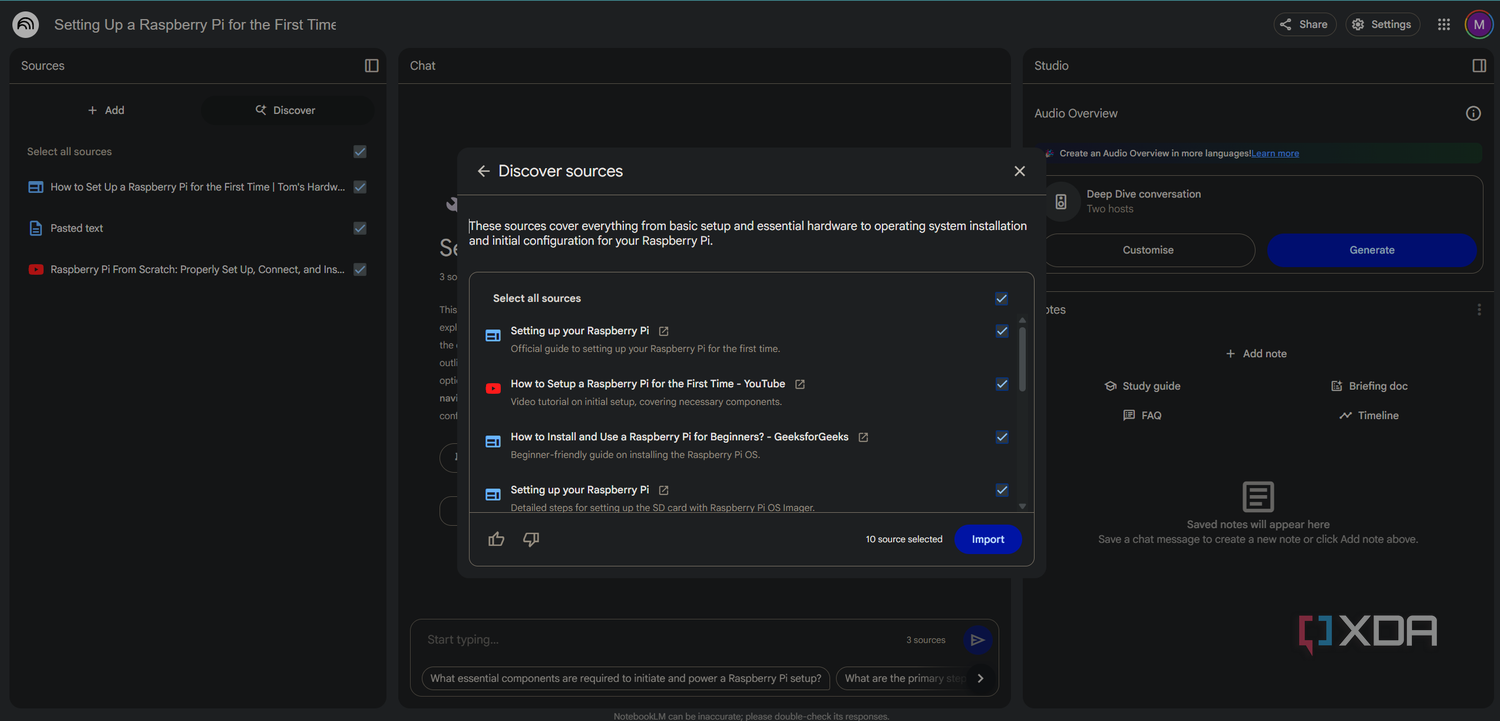Image resolution: width=1500 pixels, height=721 pixels.
Task: Open Briefing doc in Studio
Action: (x=1369, y=386)
